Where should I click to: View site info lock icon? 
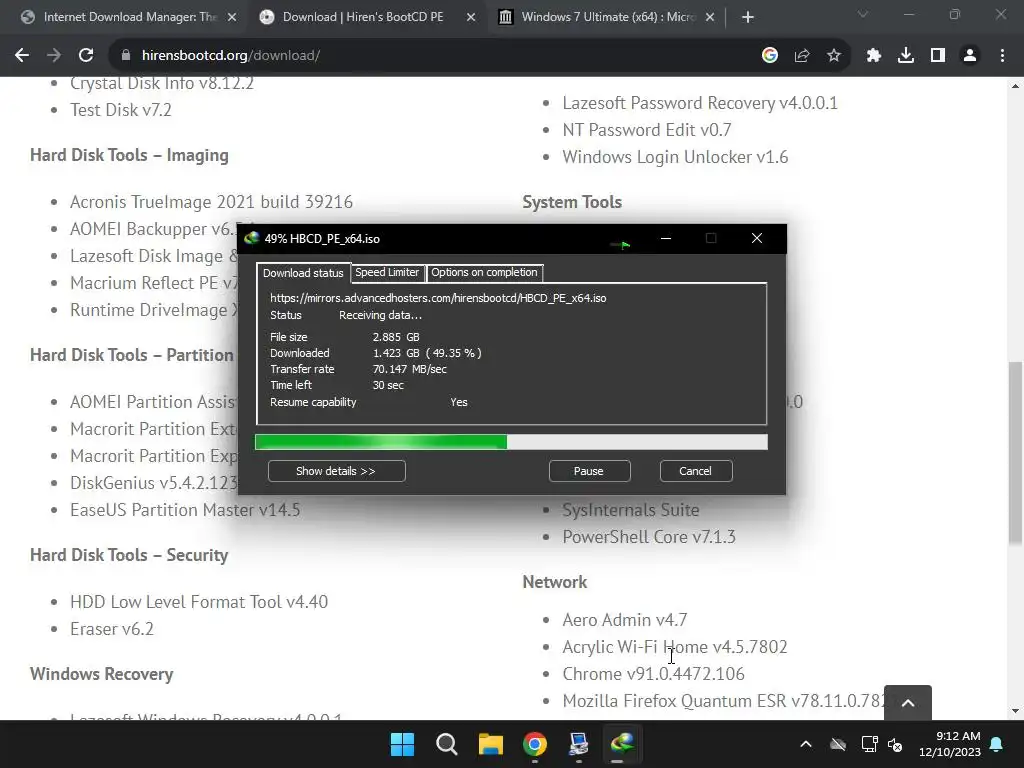point(126,56)
